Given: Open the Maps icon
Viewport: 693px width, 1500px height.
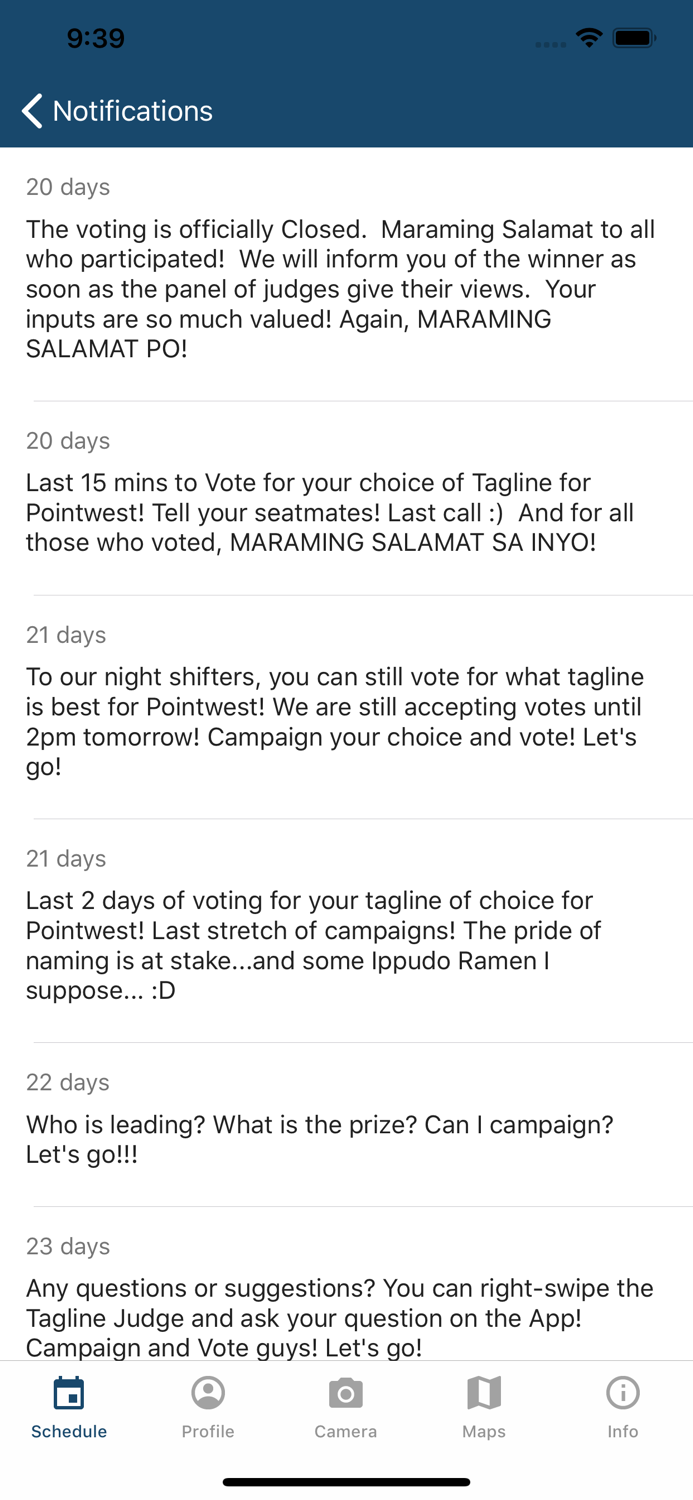Looking at the screenshot, I should [x=484, y=1393].
